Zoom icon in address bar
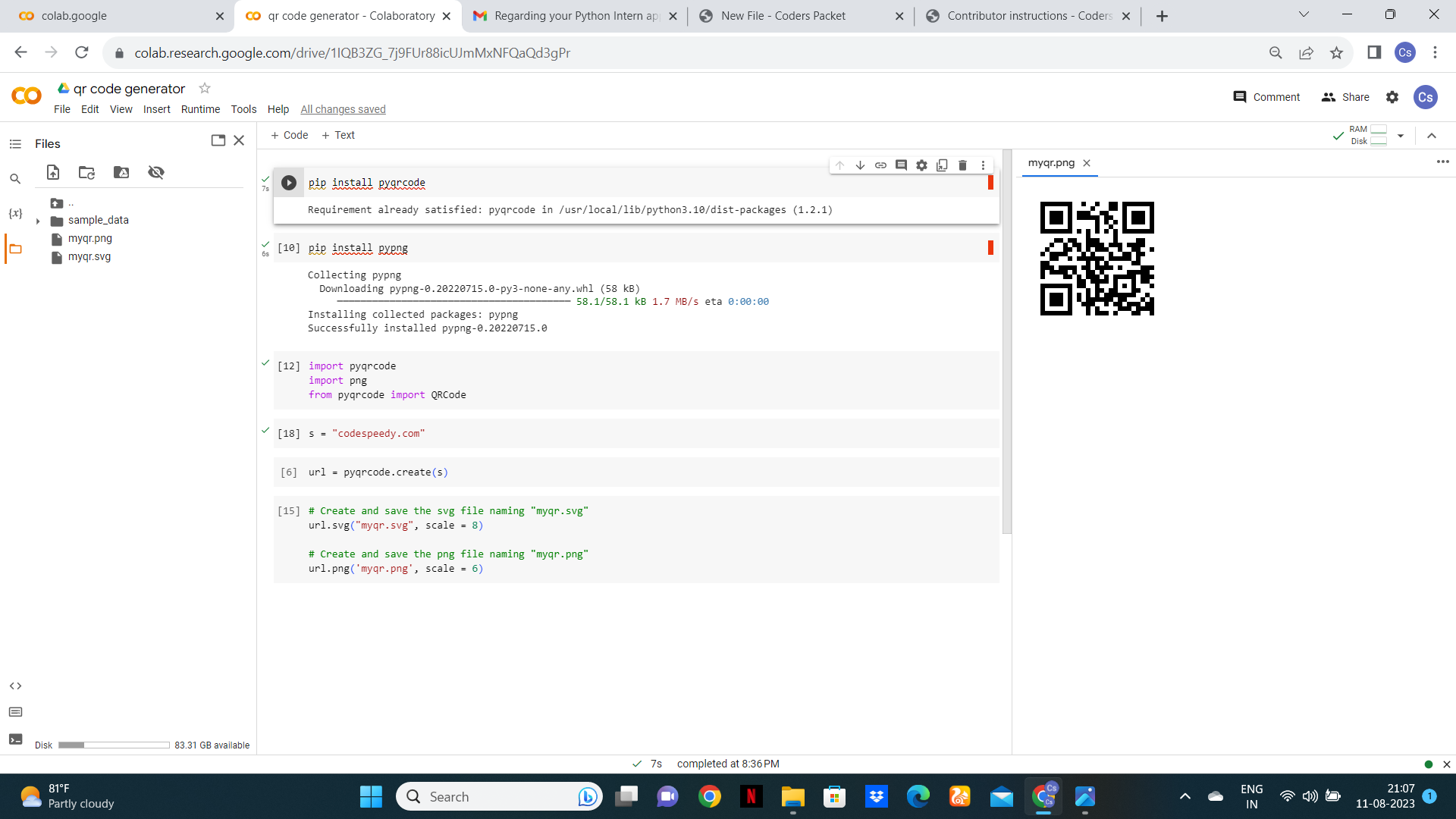 (1276, 52)
